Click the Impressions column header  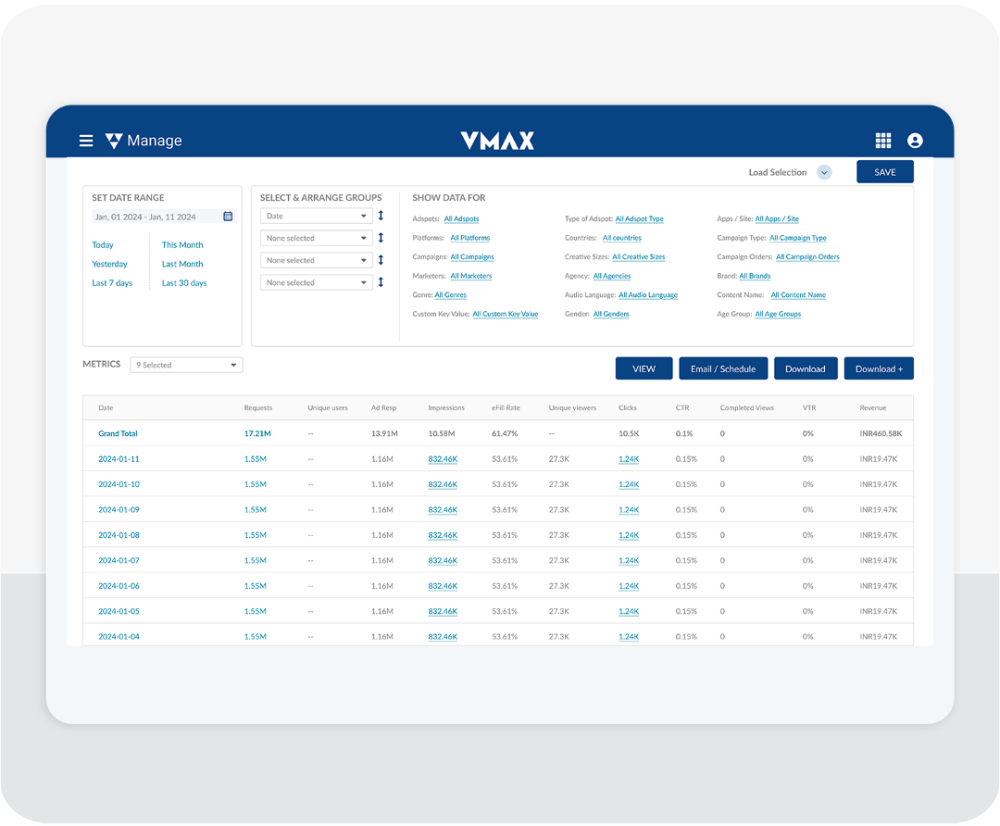point(446,408)
